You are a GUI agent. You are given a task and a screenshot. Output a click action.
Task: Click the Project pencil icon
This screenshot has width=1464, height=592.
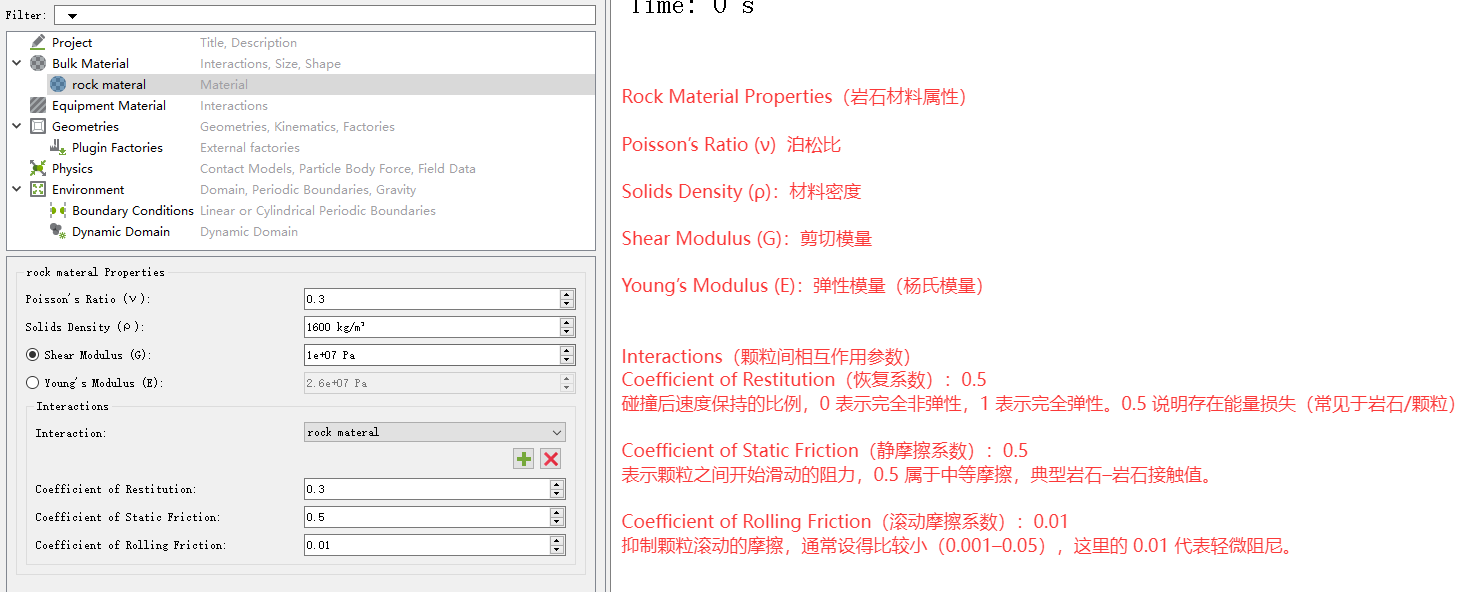[x=38, y=42]
